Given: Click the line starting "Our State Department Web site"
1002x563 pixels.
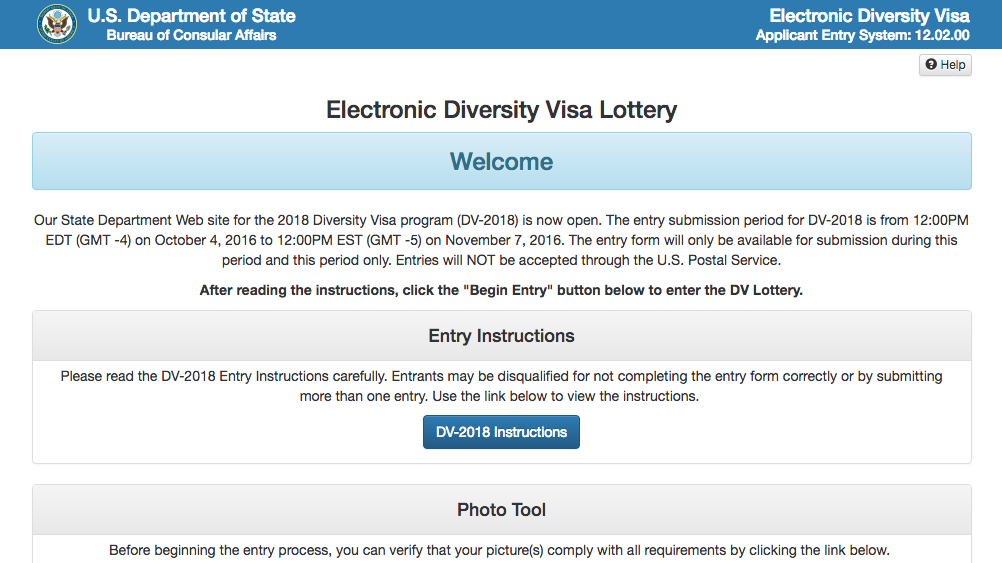Looking at the screenshot, I should pyautogui.click(x=501, y=220).
